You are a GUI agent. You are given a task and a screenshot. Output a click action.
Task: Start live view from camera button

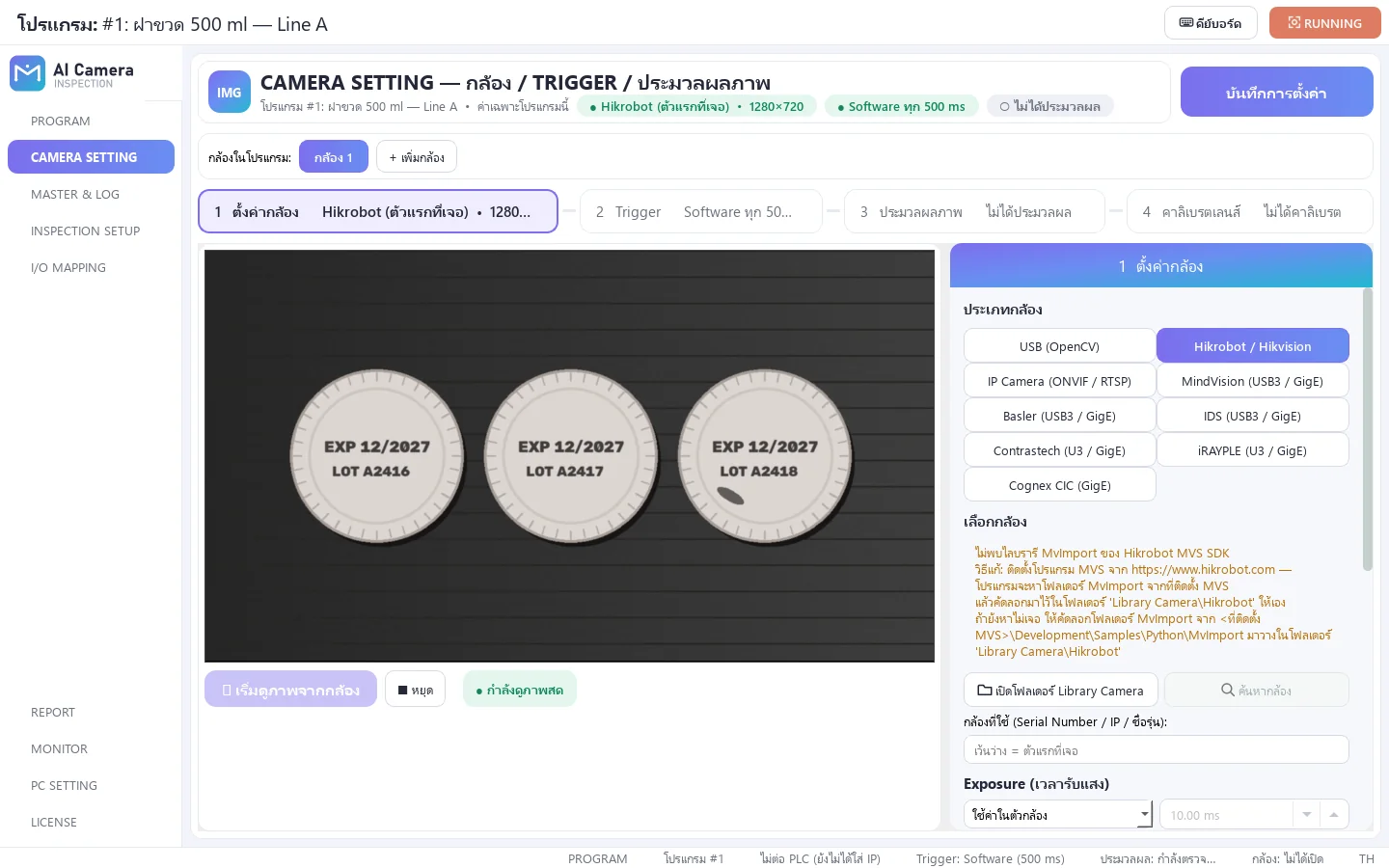tap(290, 690)
